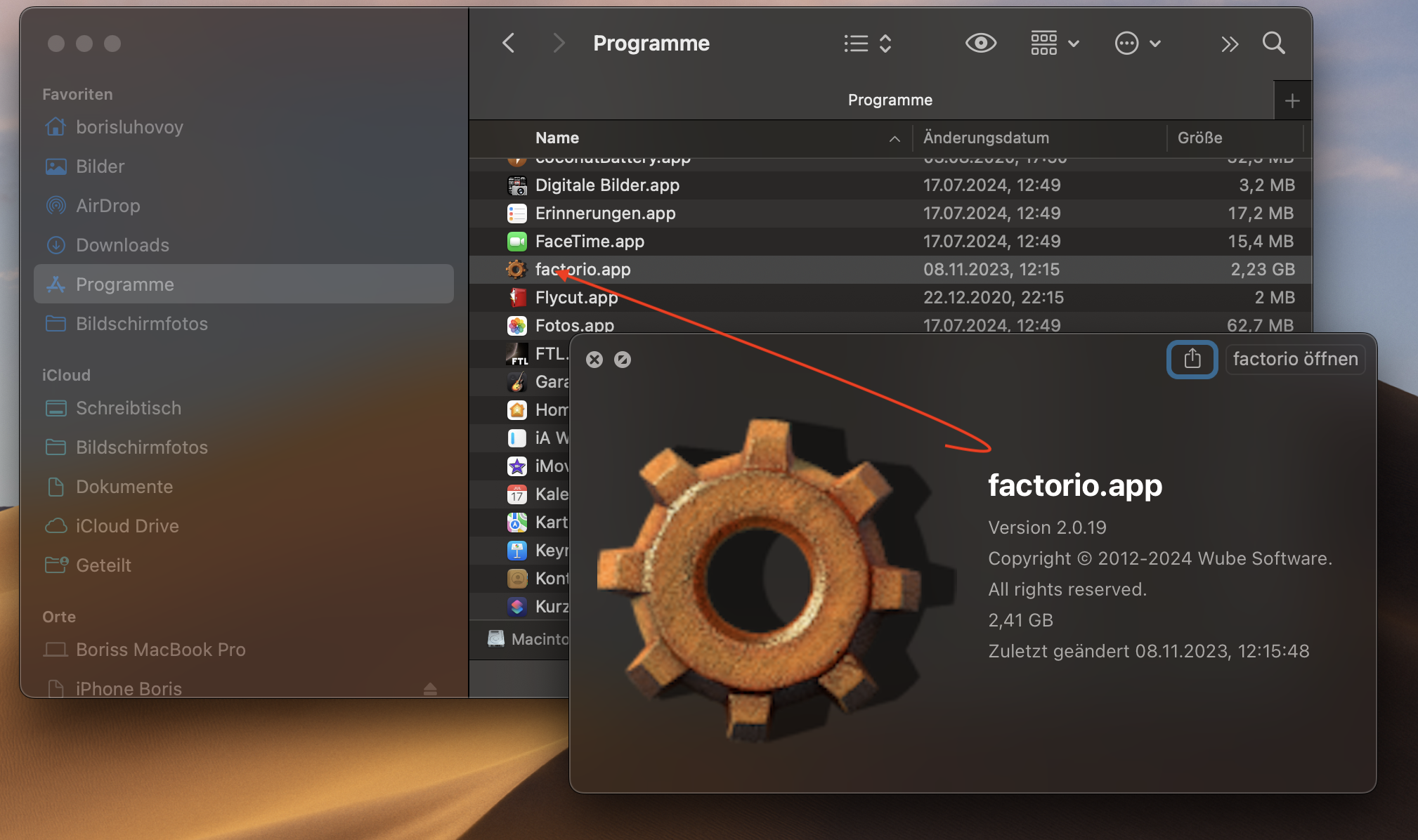Open the grouping options dropdown
The image size is (1418, 840).
click(1055, 44)
